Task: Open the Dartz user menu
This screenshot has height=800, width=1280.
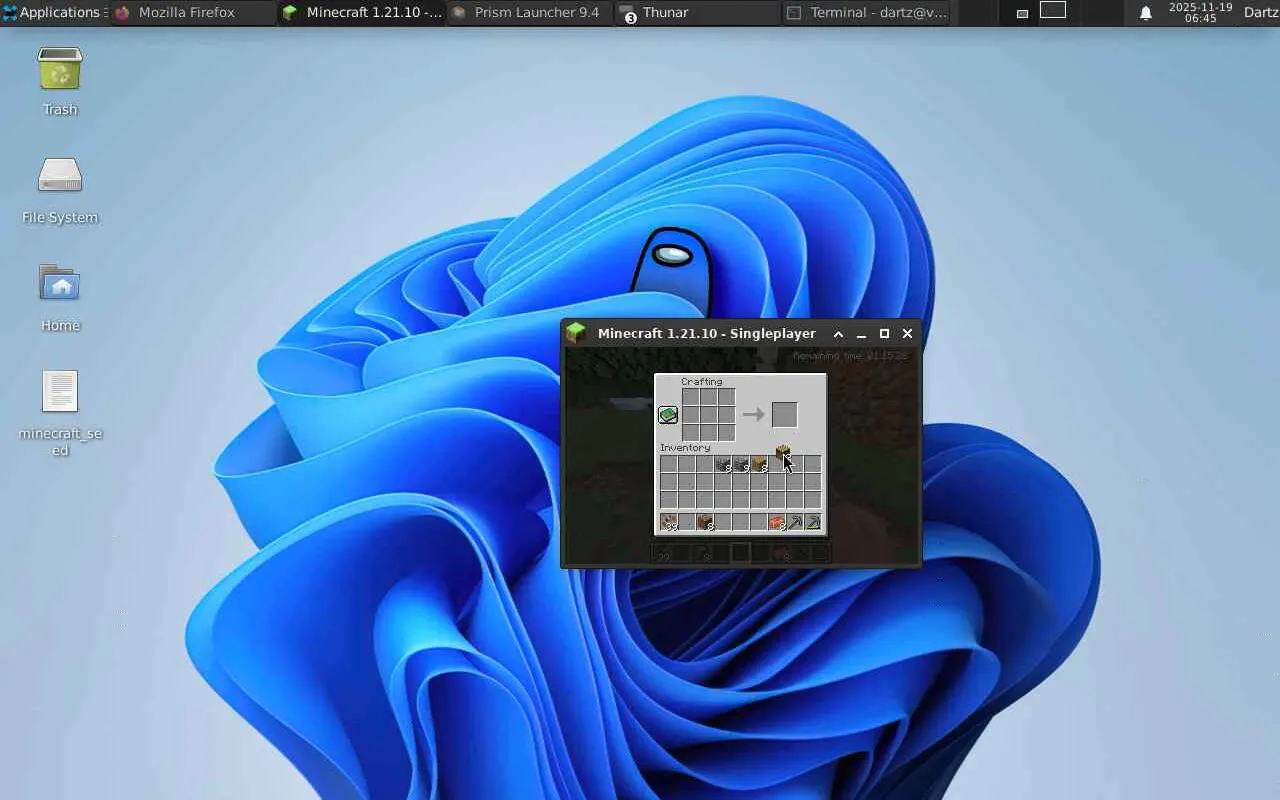Action: [1261, 13]
